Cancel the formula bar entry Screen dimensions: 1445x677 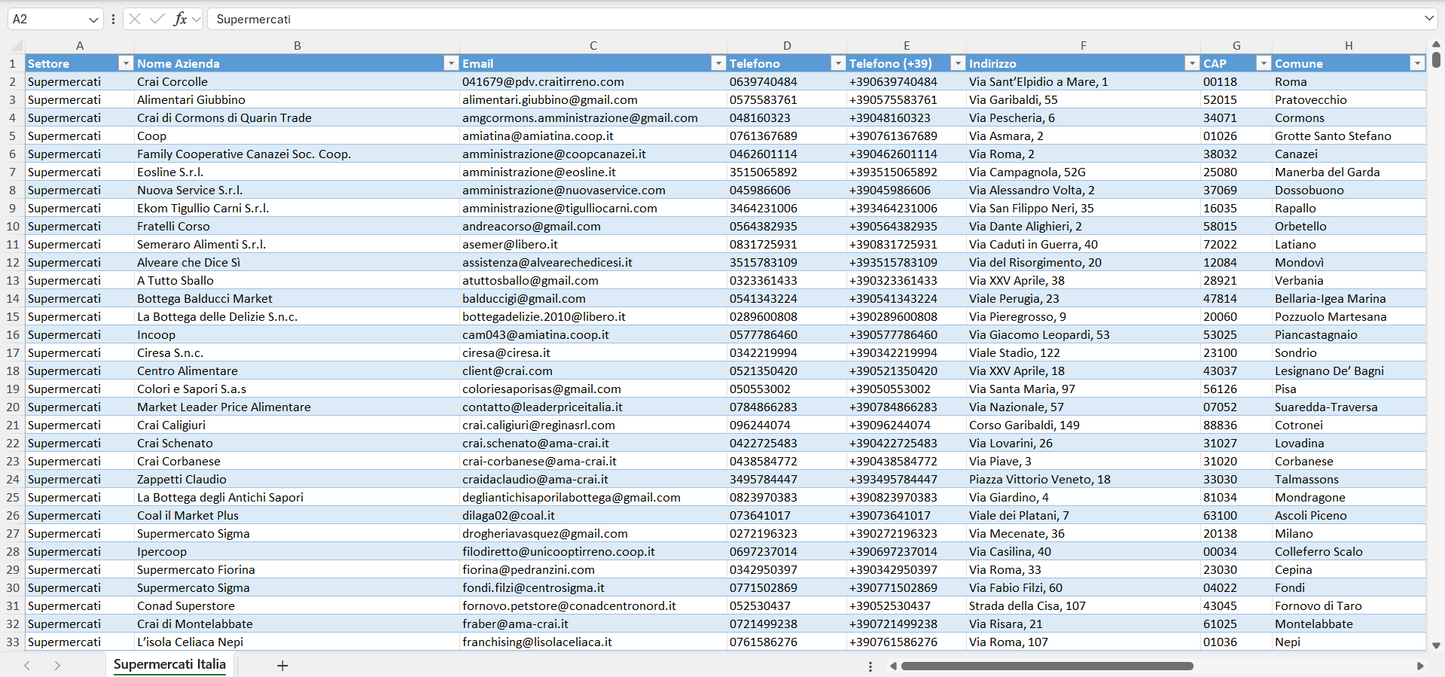point(135,19)
